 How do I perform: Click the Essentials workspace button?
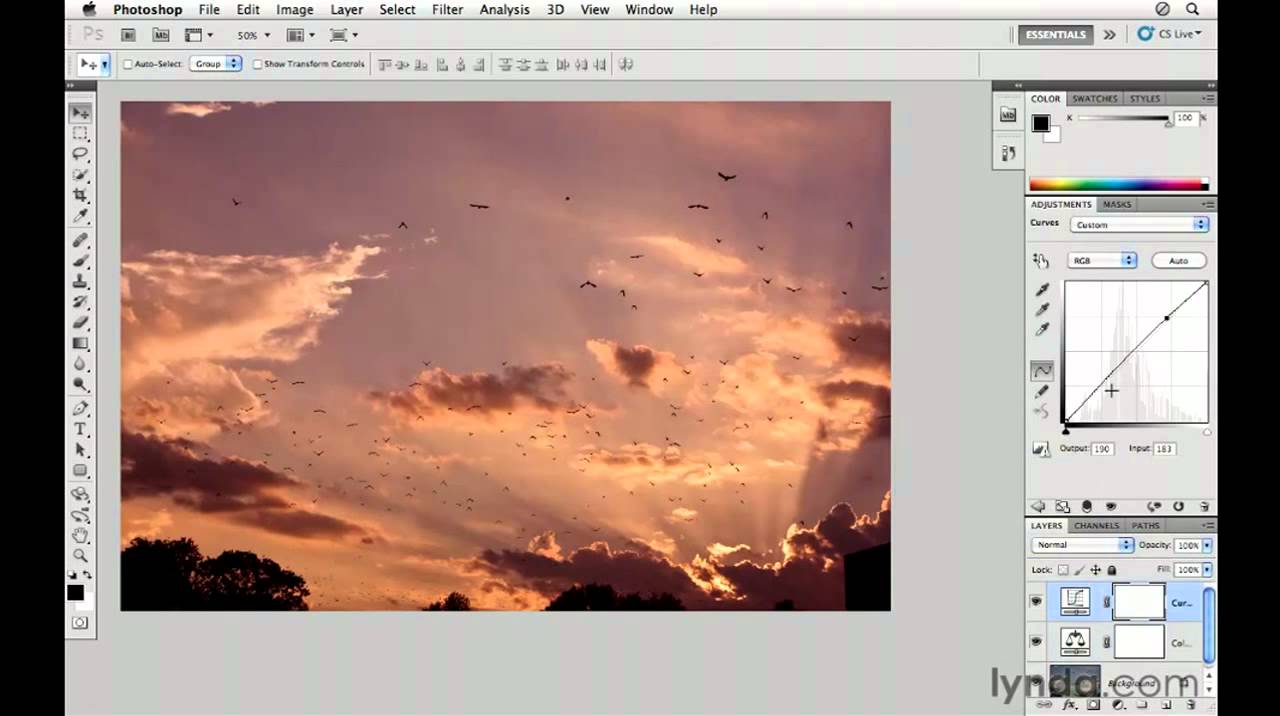coord(1056,34)
